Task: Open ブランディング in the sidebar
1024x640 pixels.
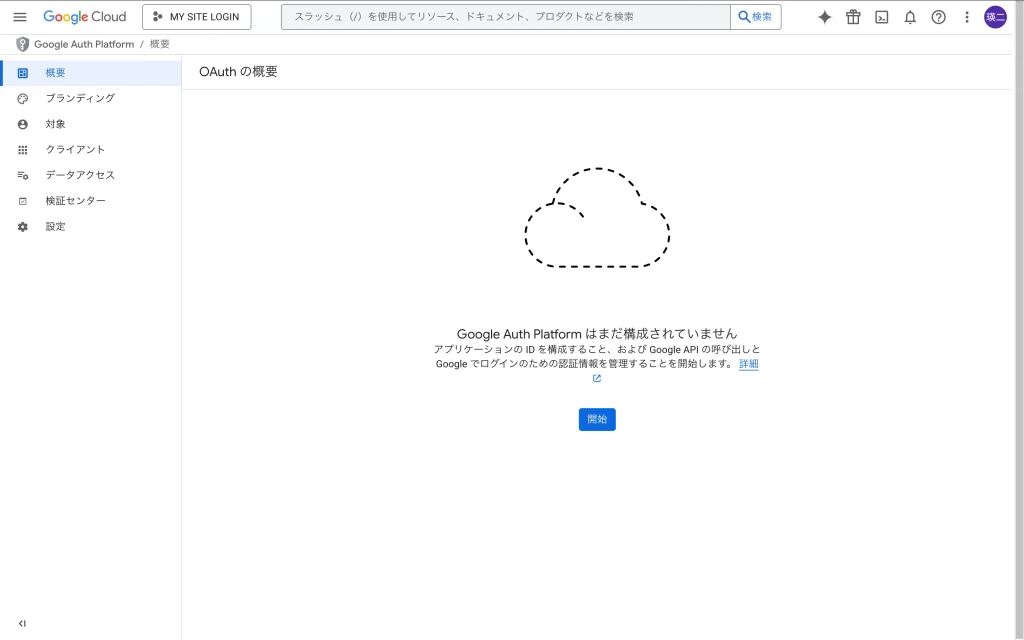Action: coord(80,98)
